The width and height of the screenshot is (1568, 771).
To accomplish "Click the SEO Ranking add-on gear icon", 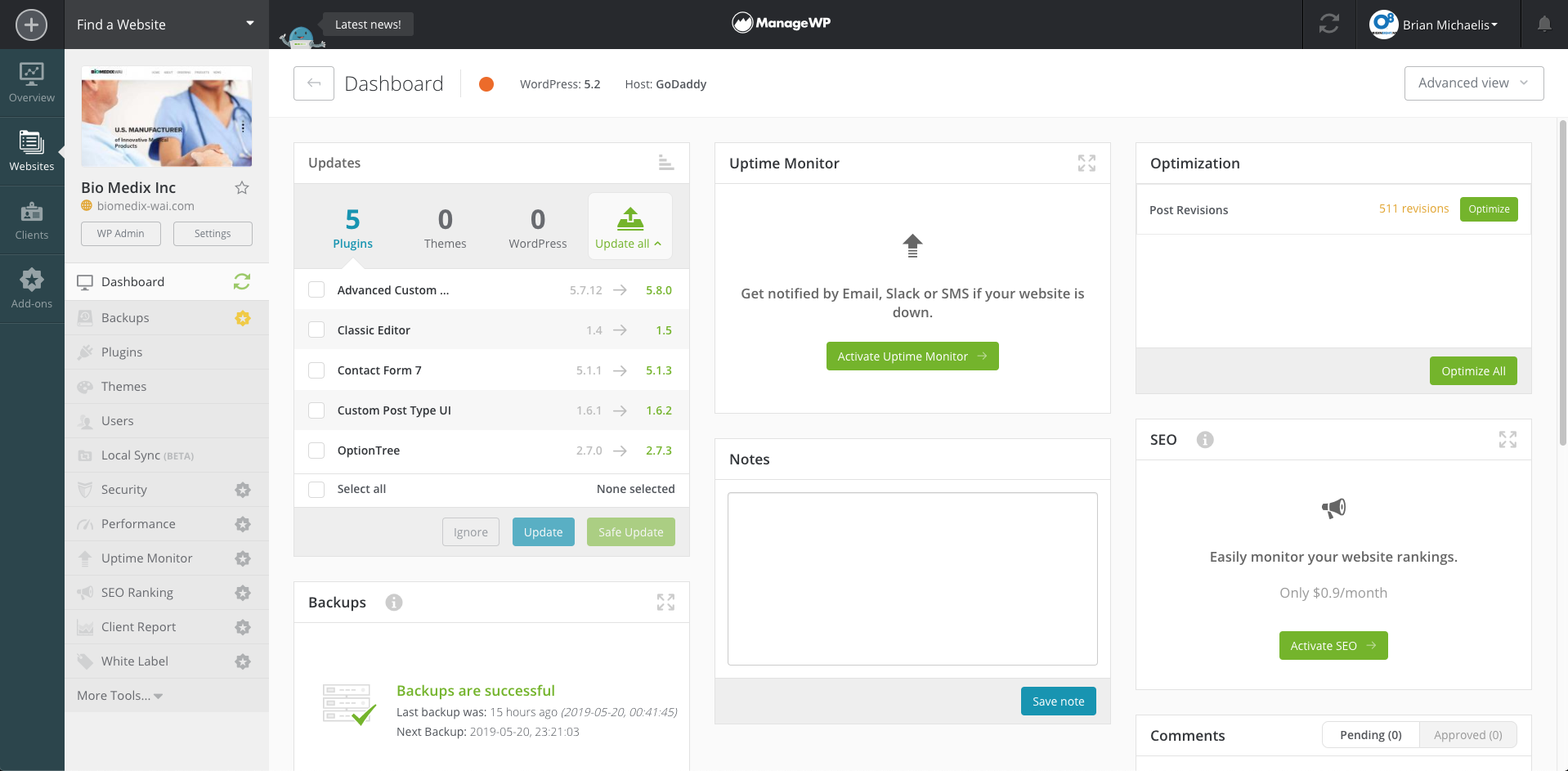I will [x=243, y=593].
